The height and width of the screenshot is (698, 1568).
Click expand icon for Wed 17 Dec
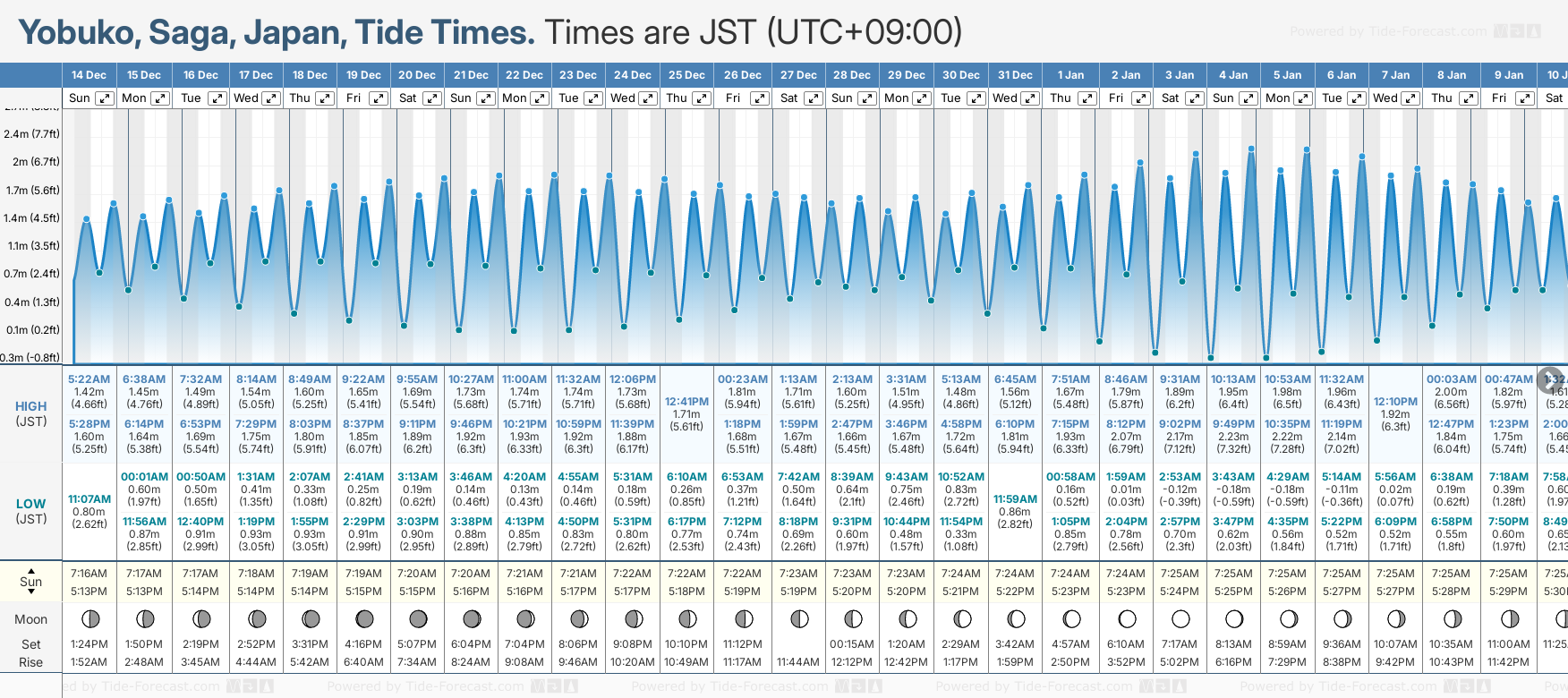[270, 98]
